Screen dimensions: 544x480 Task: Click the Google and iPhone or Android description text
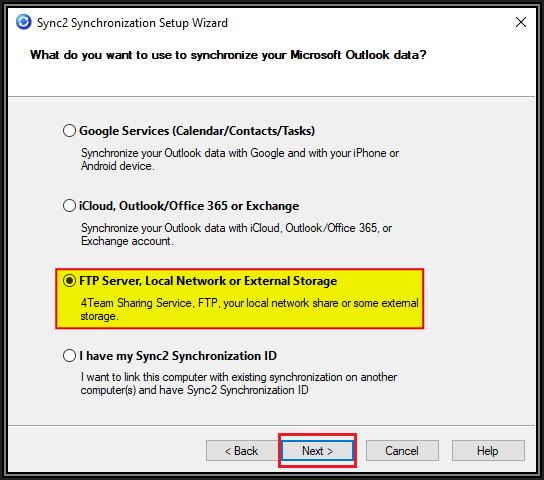pos(240,159)
